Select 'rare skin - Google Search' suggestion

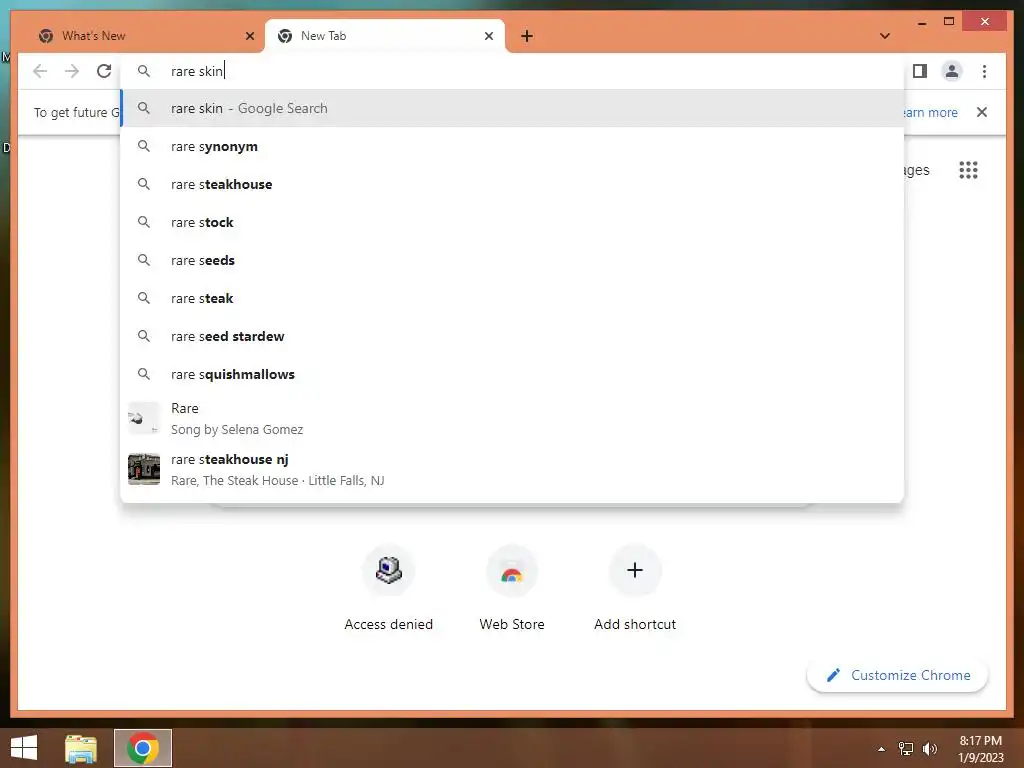click(513, 108)
